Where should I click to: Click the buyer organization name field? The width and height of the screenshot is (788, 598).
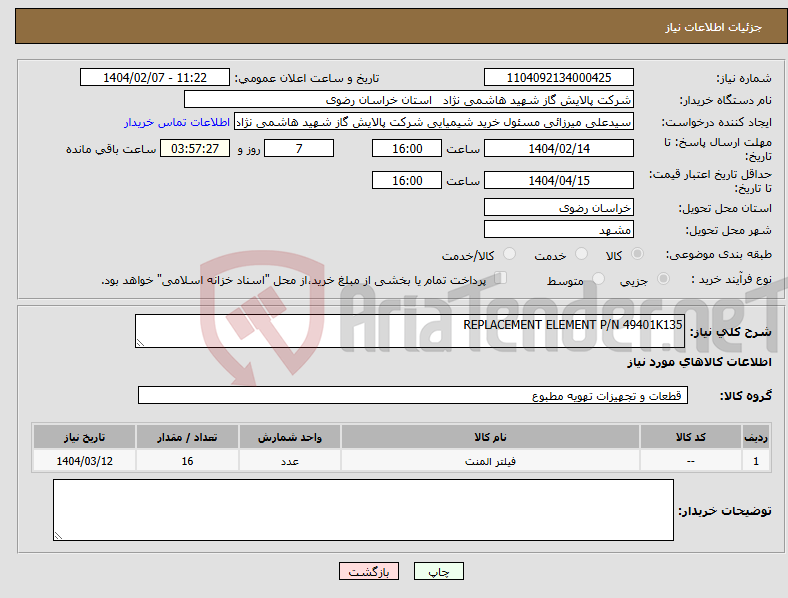point(409,99)
